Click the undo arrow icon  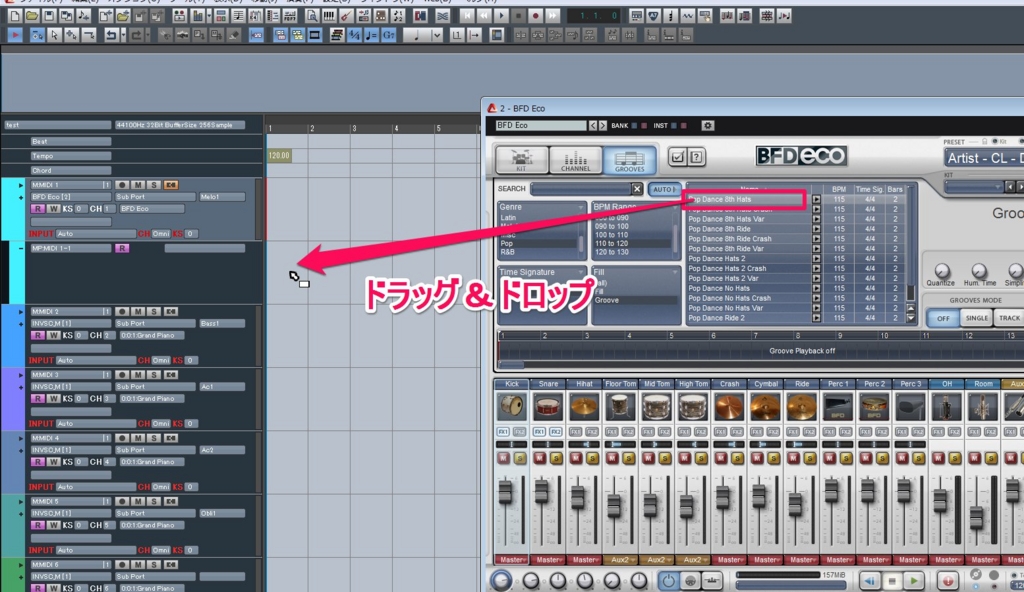(x=111, y=35)
